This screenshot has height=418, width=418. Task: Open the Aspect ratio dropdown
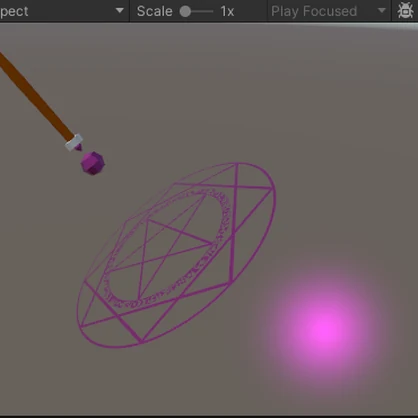point(63,11)
